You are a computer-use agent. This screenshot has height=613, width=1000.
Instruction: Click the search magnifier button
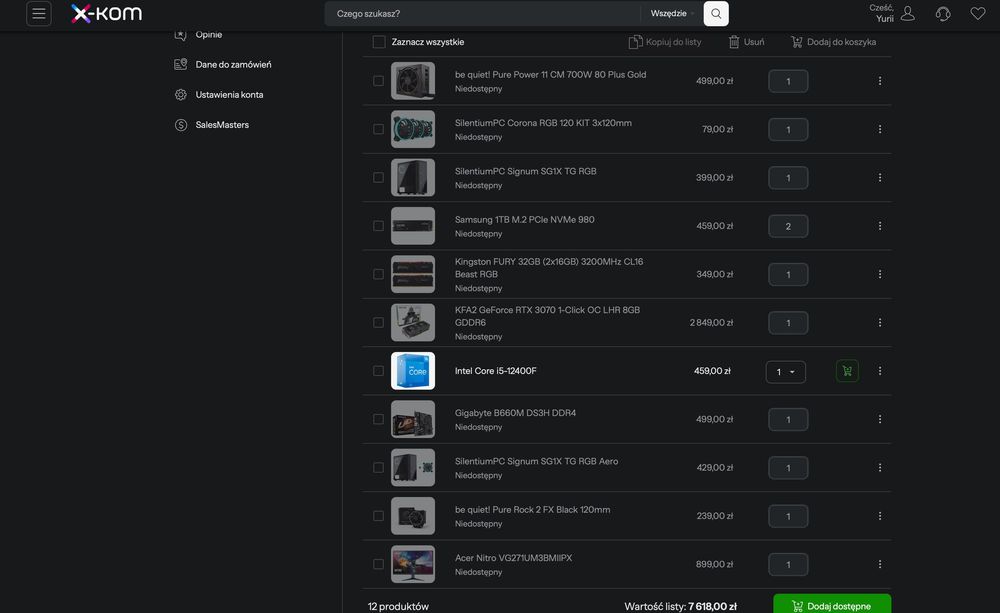point(716,13)
